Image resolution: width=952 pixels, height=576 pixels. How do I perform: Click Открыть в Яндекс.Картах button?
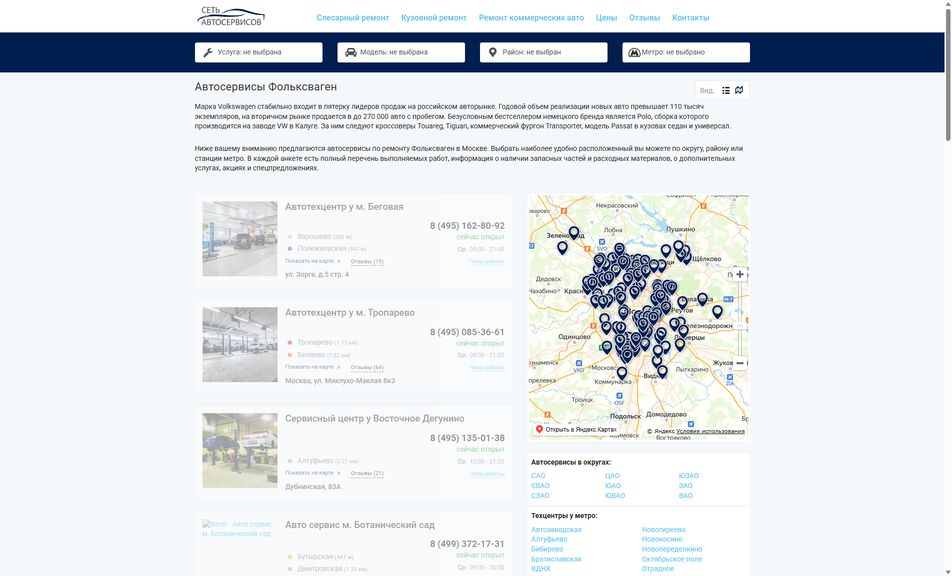(x=576, y=429)
